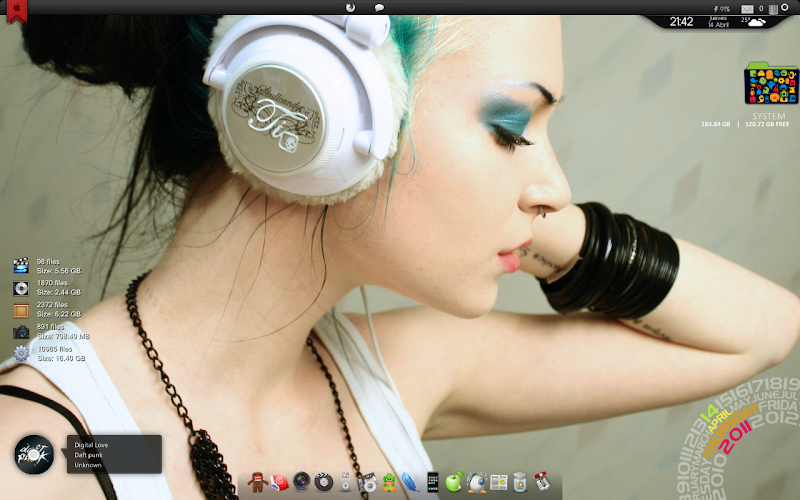Click the mail envelope icon in top bar
The width and height of the screenshot is (800, 500).
pyautogui.click(x=747, y=8)
